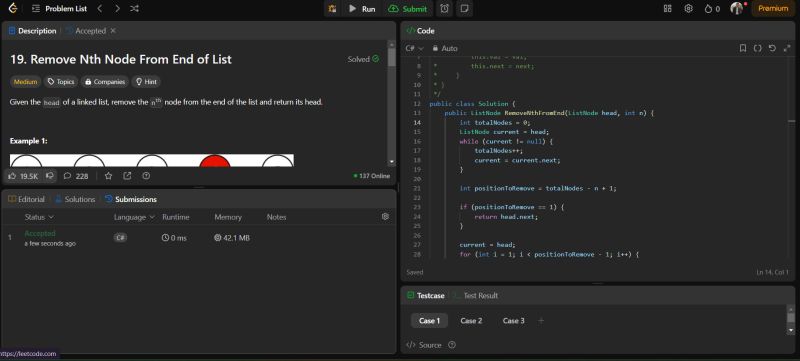Go to the previous problem arrow

point(100,9)
